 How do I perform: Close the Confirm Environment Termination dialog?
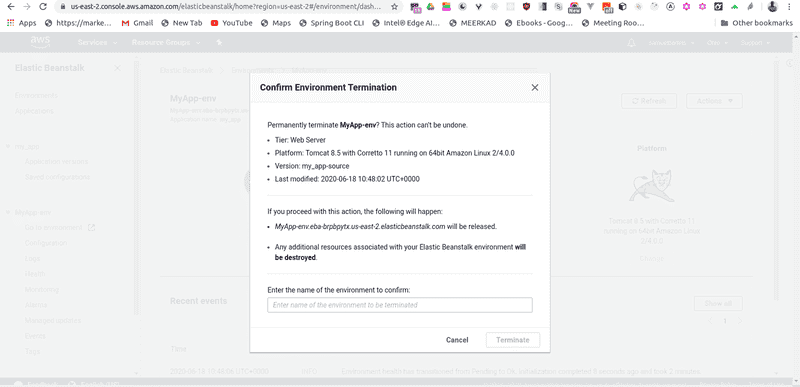535,88
